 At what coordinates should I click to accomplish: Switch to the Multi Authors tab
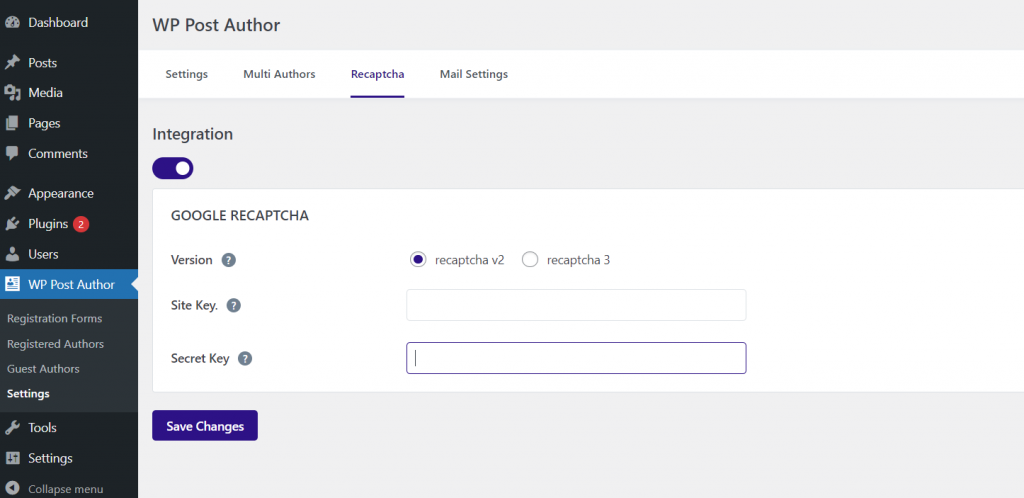click(x=280, y=74)
